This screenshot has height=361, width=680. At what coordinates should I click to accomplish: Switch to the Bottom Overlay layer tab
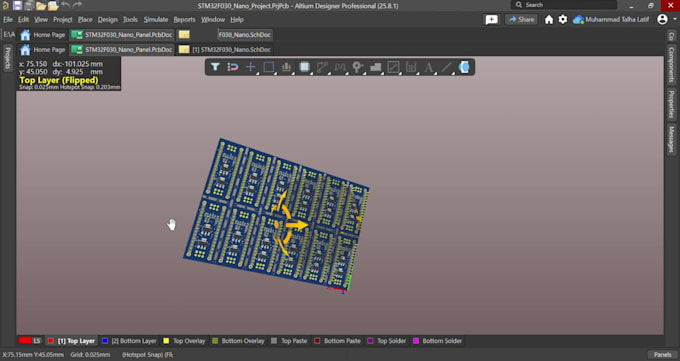point(238,341)
